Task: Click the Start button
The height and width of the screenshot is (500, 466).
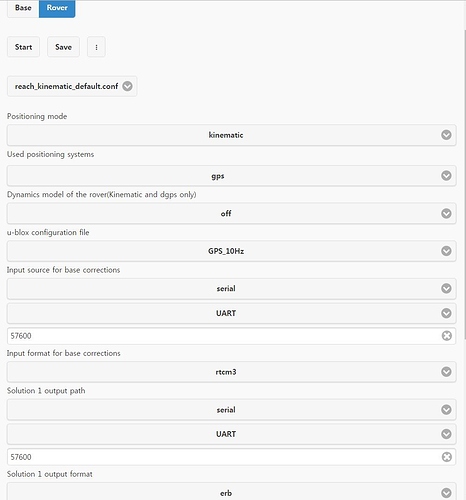Action: click(x=23, y=47)
